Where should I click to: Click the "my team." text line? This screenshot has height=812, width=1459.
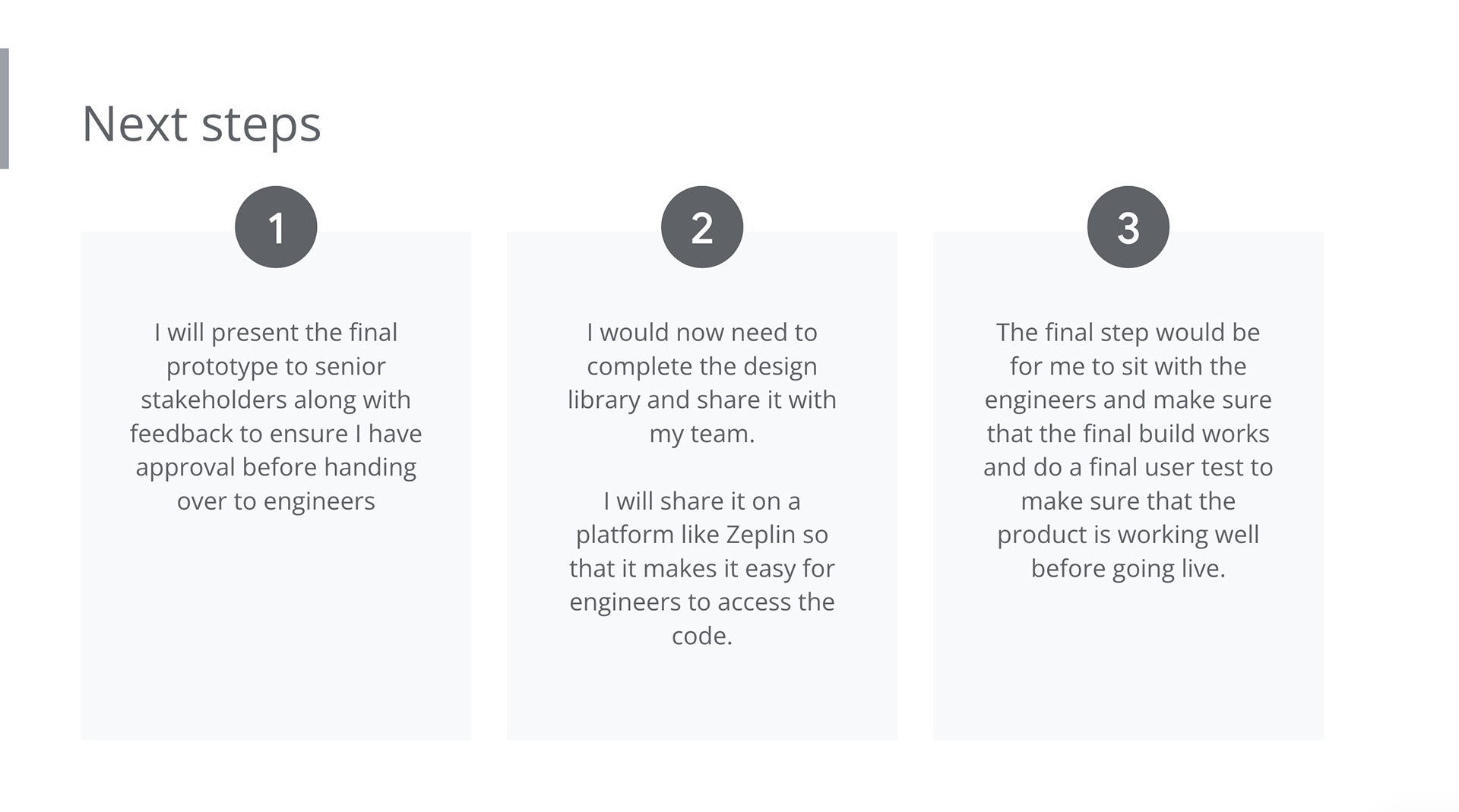click(x=702, y=434)
